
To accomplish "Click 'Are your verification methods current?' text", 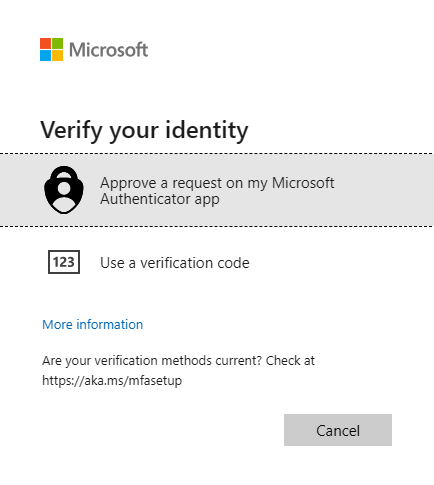I will [x=152, y=361].
